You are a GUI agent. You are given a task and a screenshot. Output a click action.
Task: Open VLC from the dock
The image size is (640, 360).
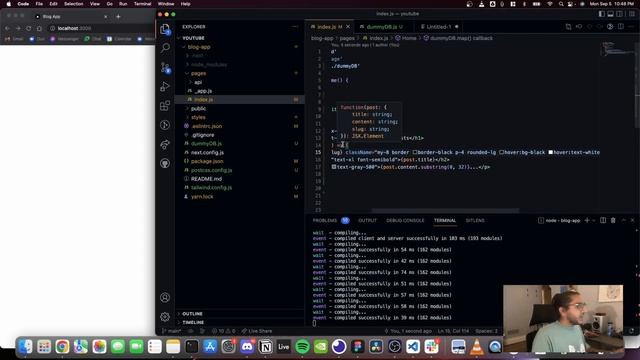[x=476, y=347]
